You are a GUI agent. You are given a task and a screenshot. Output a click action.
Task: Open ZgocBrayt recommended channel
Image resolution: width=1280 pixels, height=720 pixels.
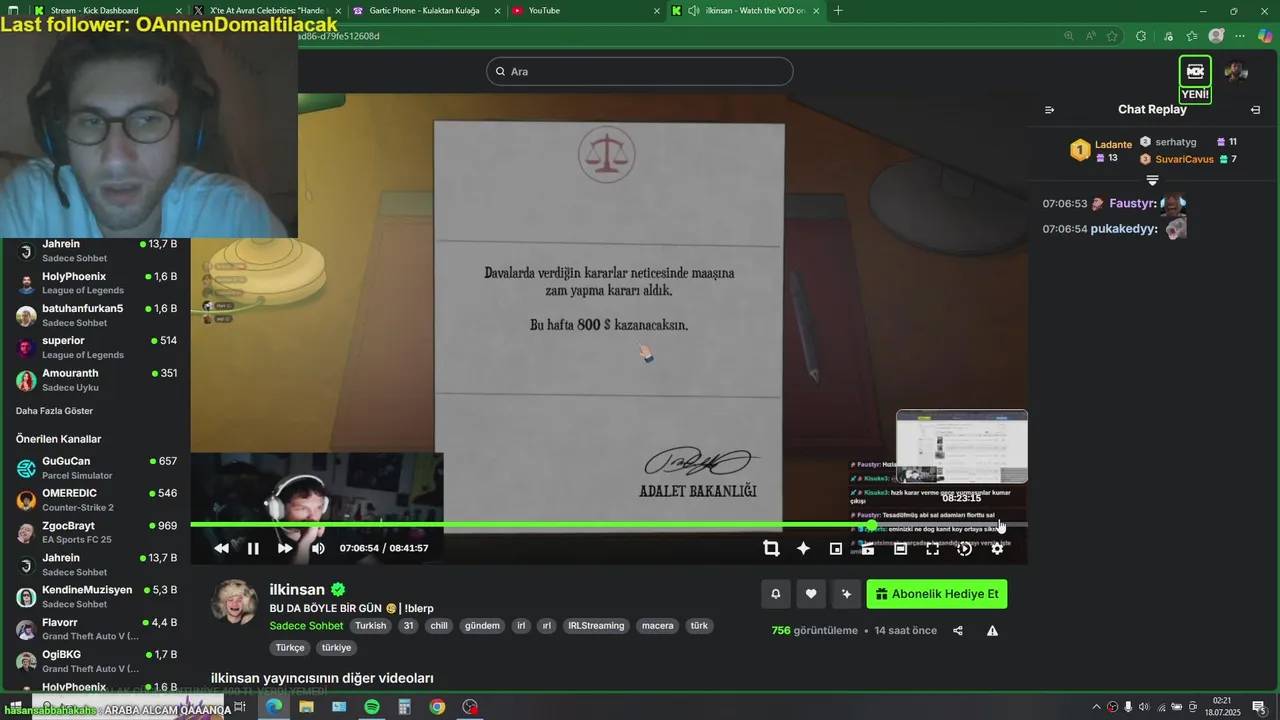96,532
